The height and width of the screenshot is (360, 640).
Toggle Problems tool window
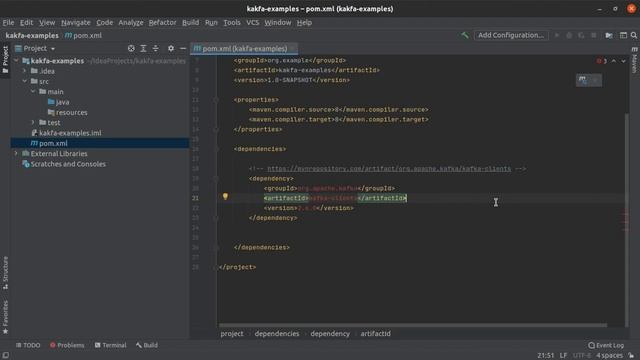pyautogui.click(x=67, y=345)
